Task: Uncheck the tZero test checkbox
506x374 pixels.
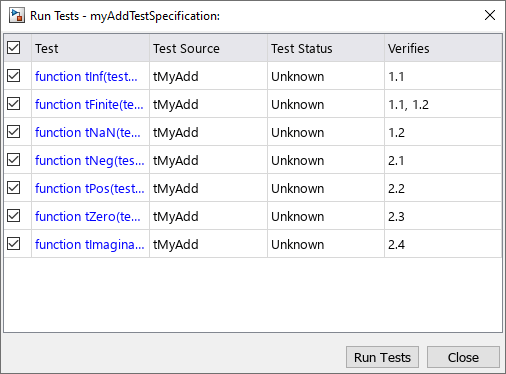Action: click(14, 216)
